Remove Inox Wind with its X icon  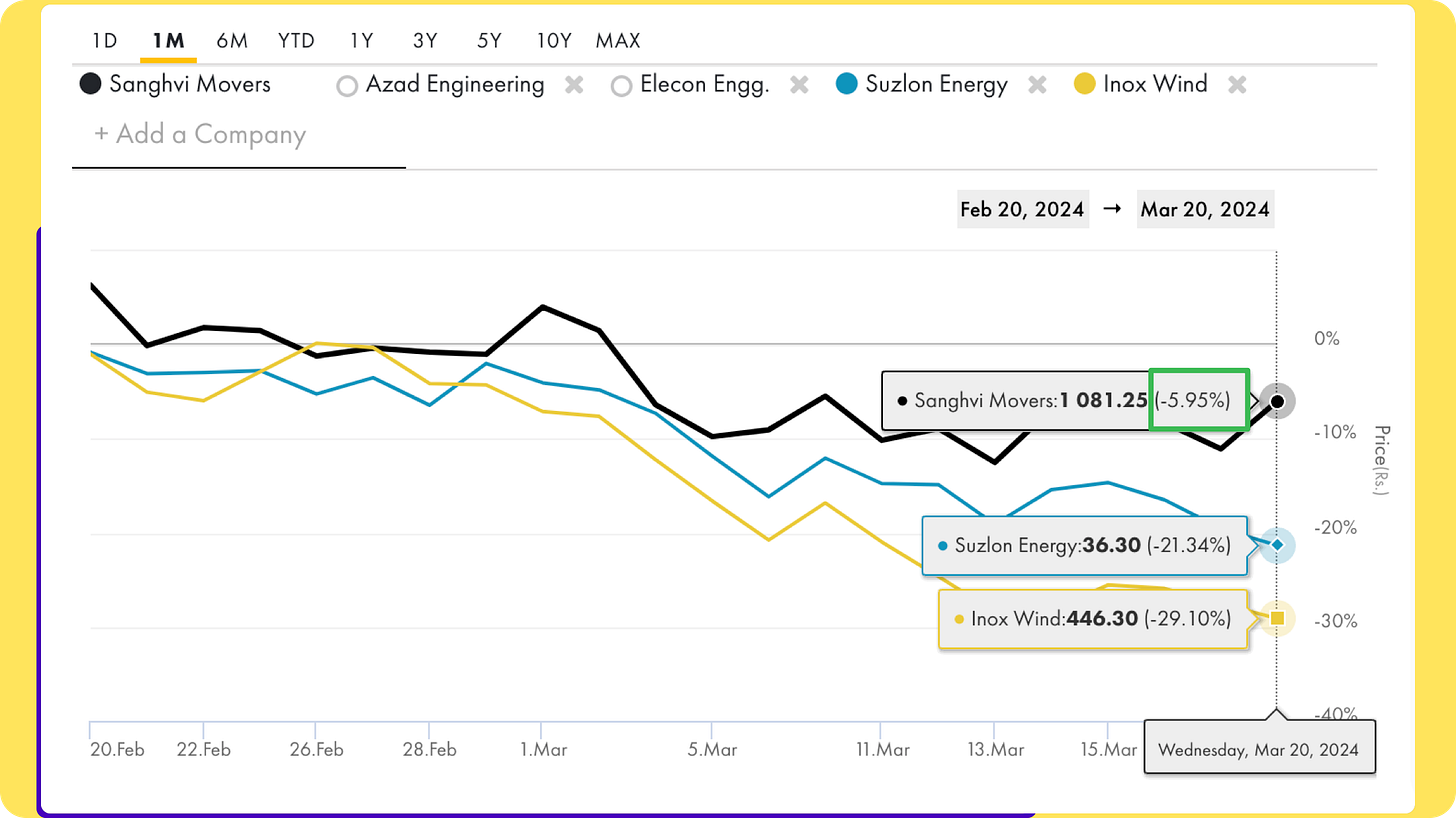point(1237,85)
